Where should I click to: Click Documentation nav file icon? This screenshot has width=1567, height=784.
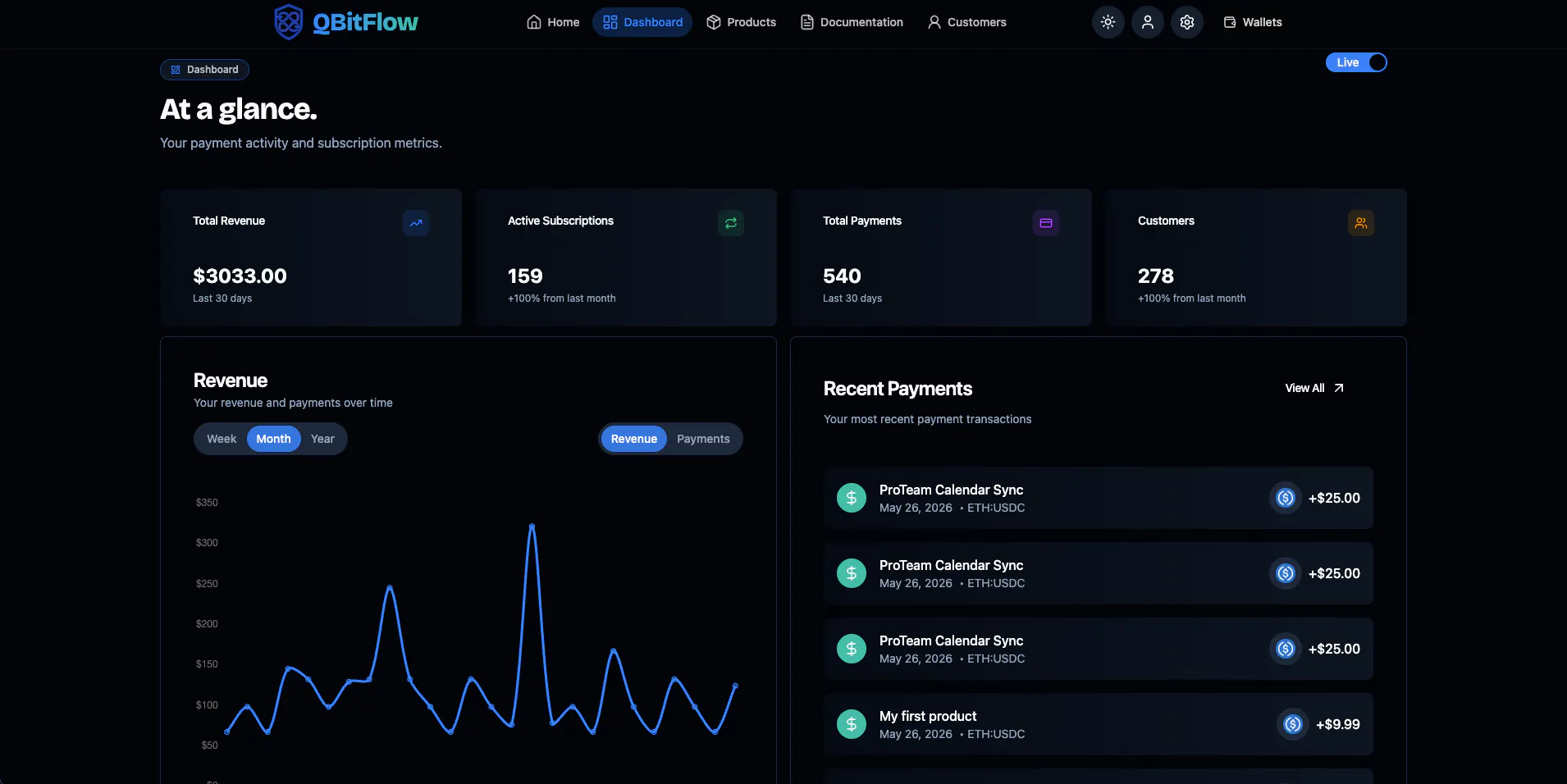point(807,22)
